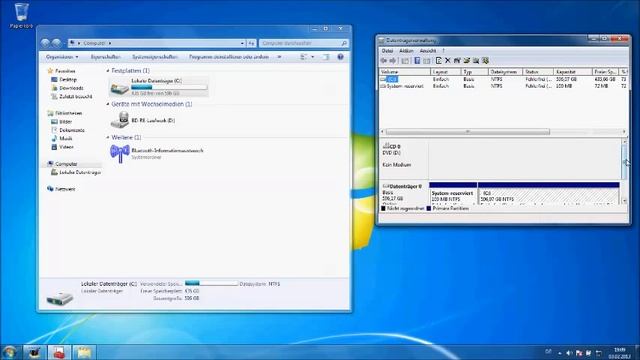Select the BD-RE Laufwerk (D:) drive
This screenshot has height=360, width=640.
tap(143, 120)
